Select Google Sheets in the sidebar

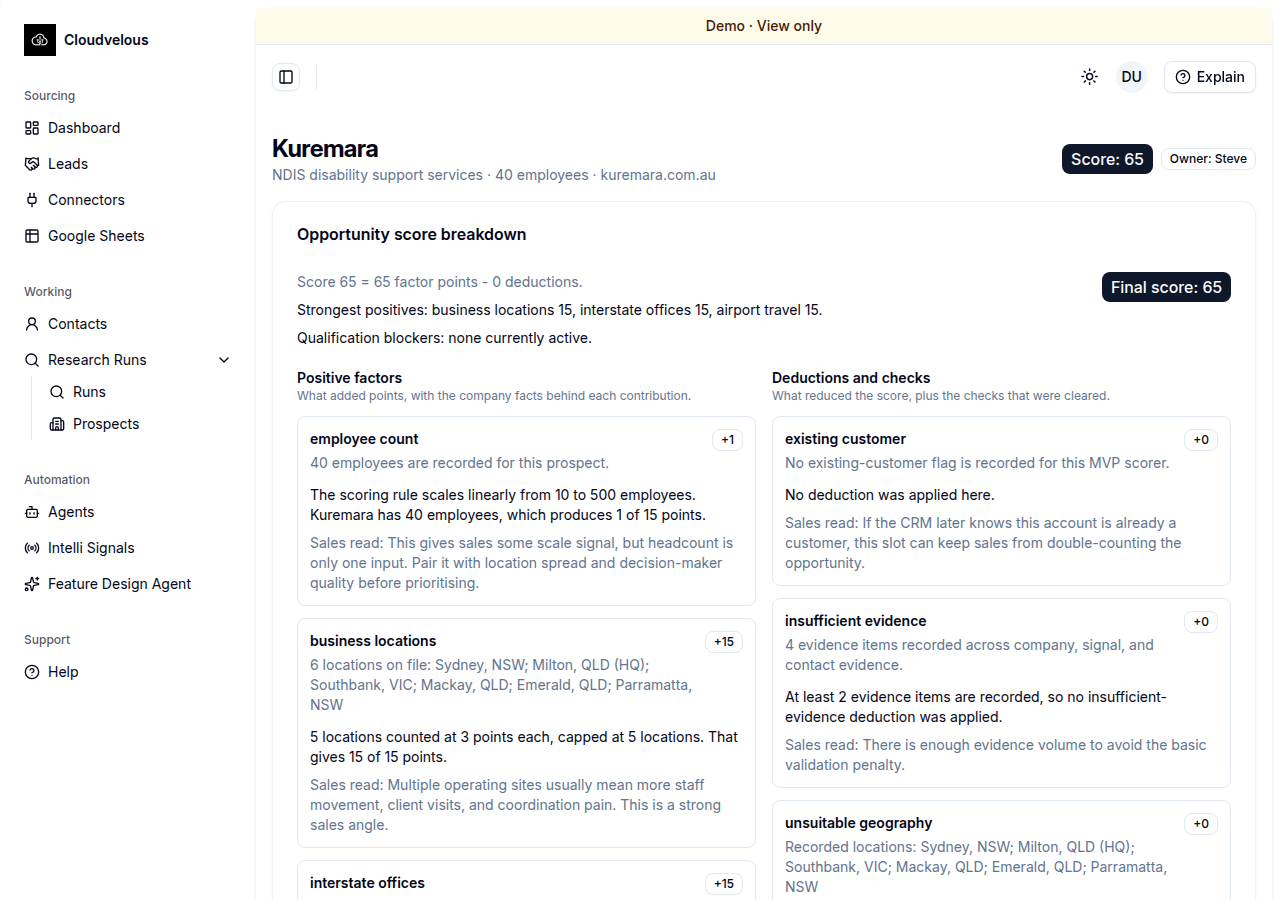click(x=128, y=236)
